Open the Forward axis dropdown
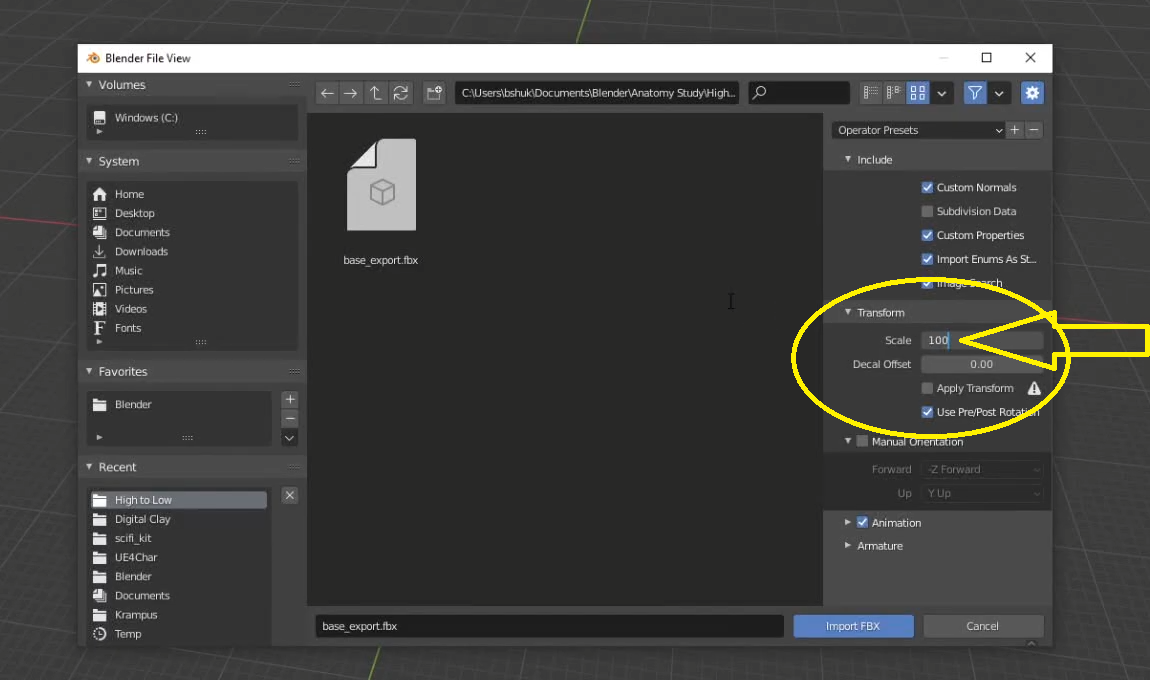This screenshot has height=680, width=1150. tap(982, 469)
